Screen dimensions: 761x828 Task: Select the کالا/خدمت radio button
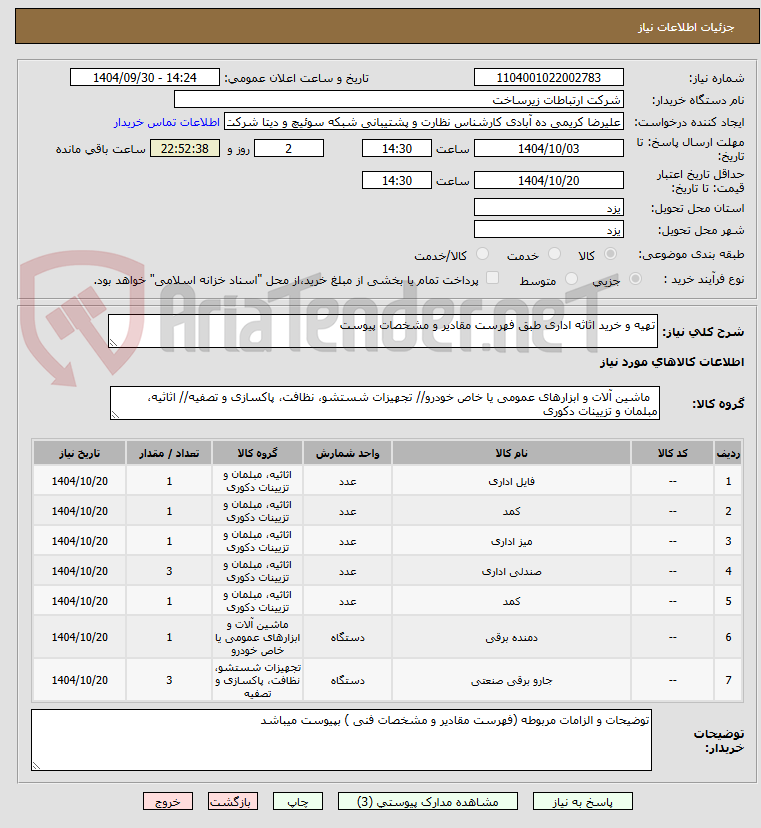(x=482, y=255)
